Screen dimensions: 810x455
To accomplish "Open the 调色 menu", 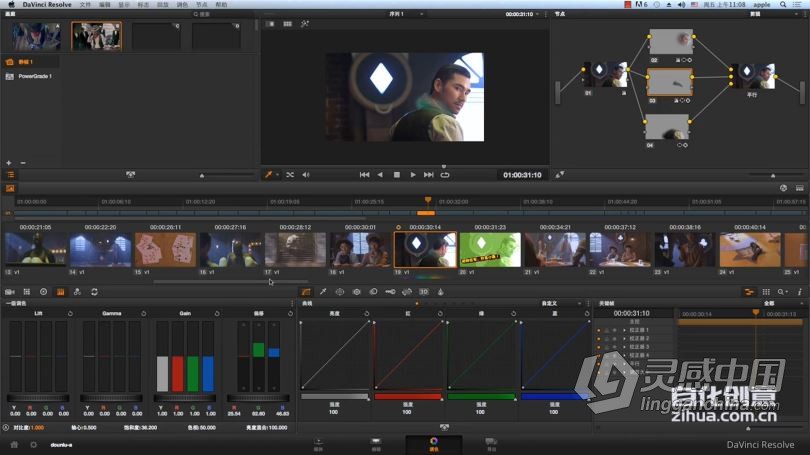I will (x=182, y=4).
